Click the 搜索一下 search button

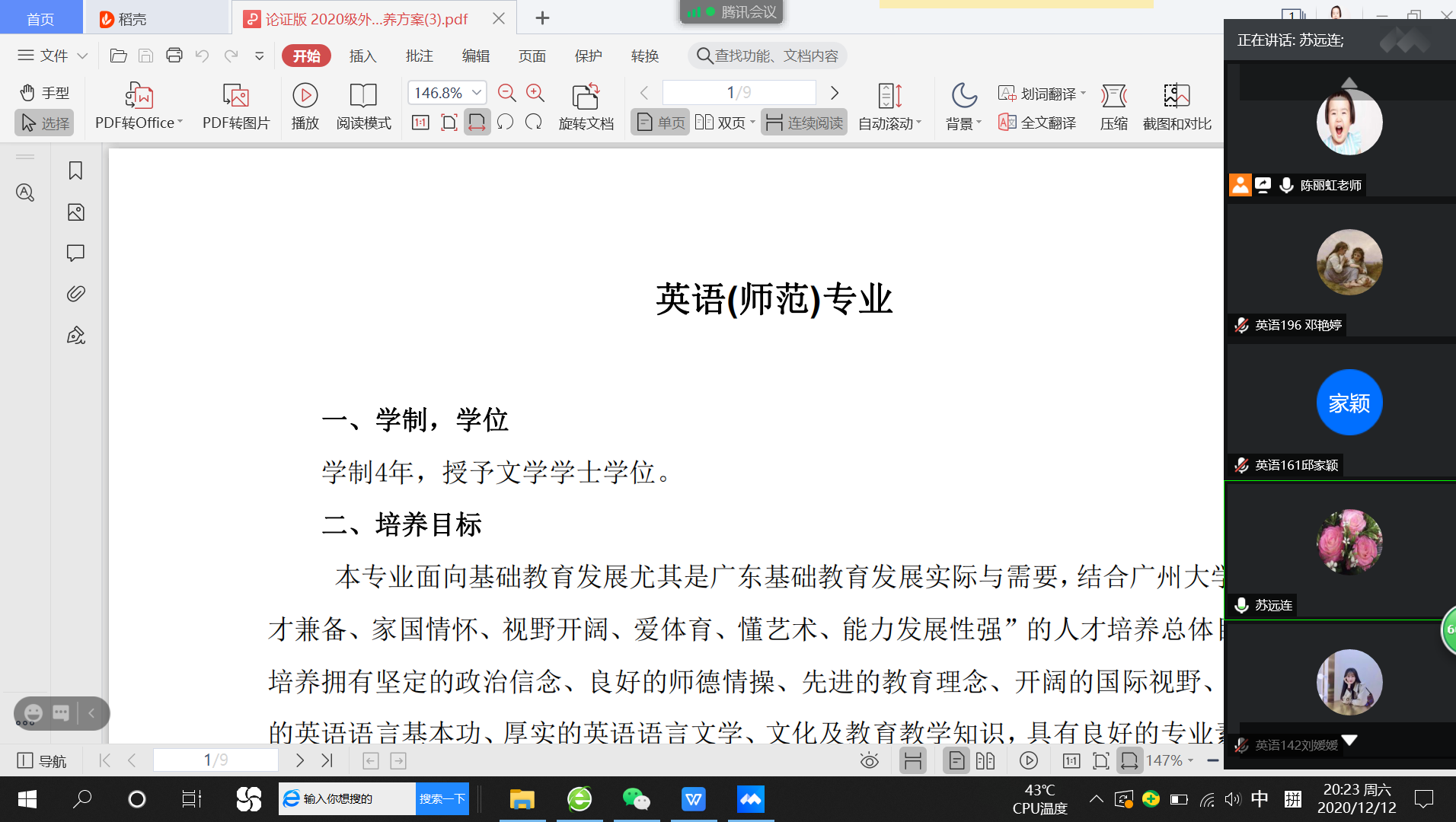coord(442,798)
